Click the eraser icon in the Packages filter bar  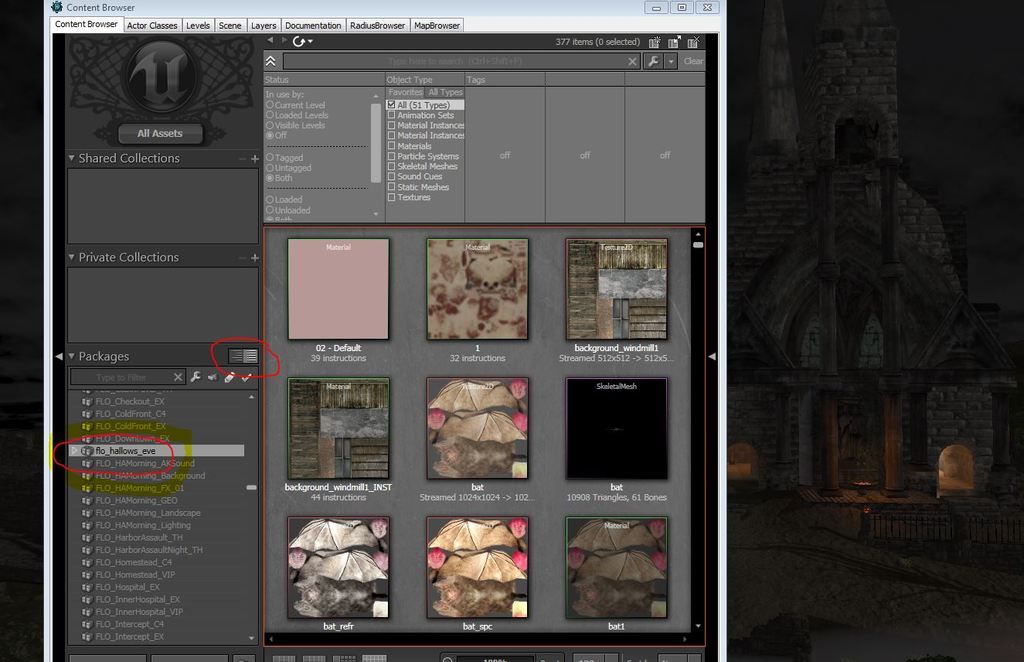[x=229, y=377]
